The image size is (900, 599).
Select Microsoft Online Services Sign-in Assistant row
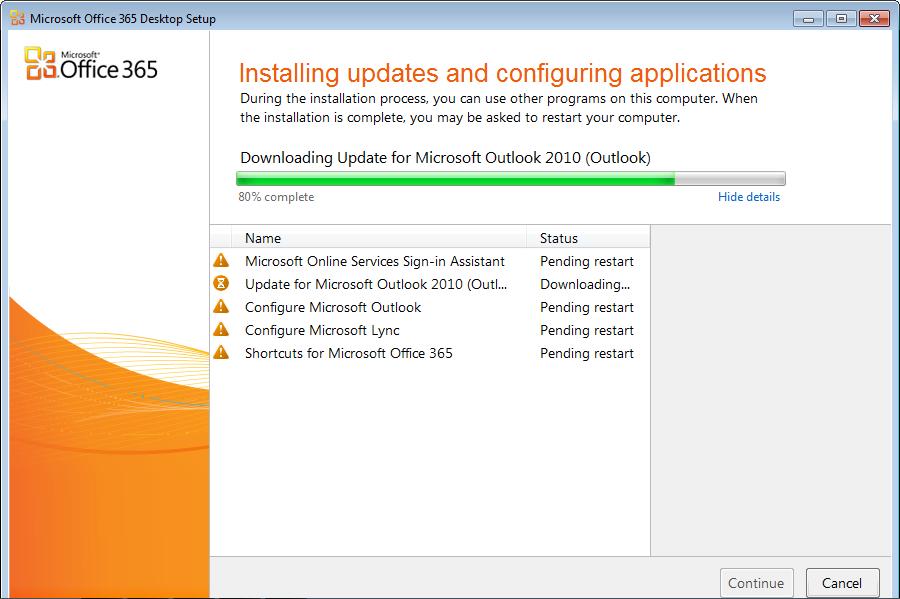click(x=430, y=261)
